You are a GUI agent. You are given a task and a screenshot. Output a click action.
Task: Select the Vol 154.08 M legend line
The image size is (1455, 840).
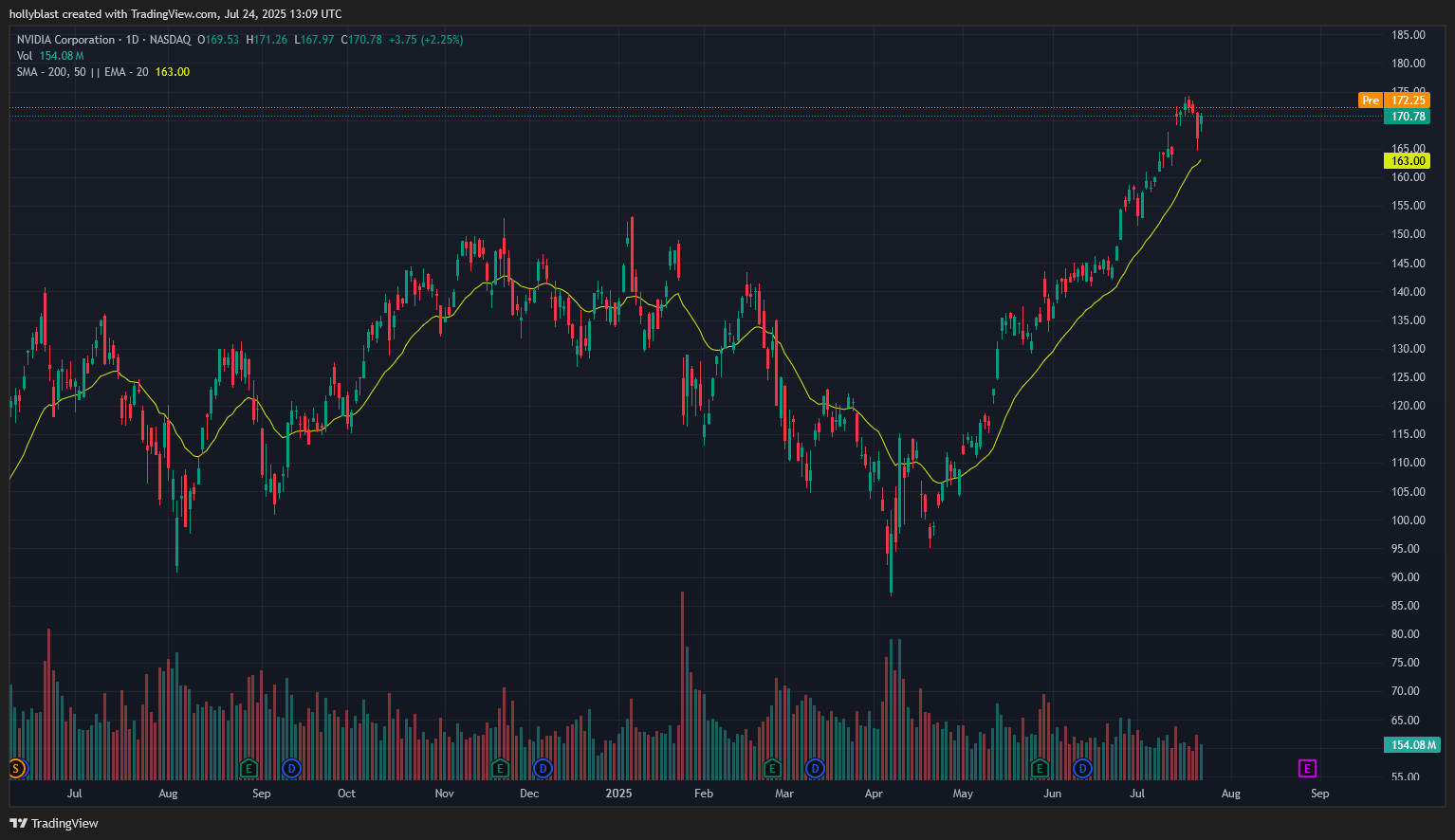(50, 56)
